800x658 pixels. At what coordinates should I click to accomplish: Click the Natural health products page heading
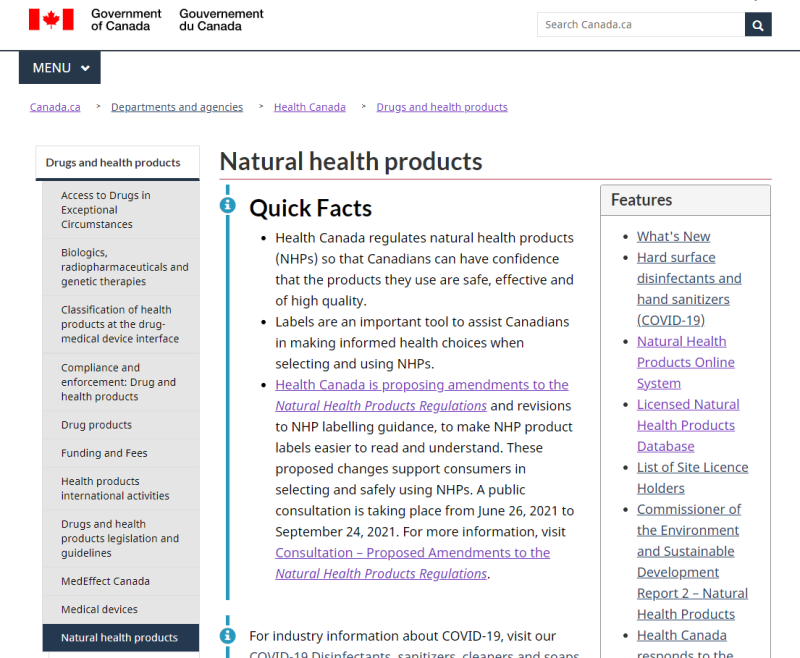pos(351,162)
